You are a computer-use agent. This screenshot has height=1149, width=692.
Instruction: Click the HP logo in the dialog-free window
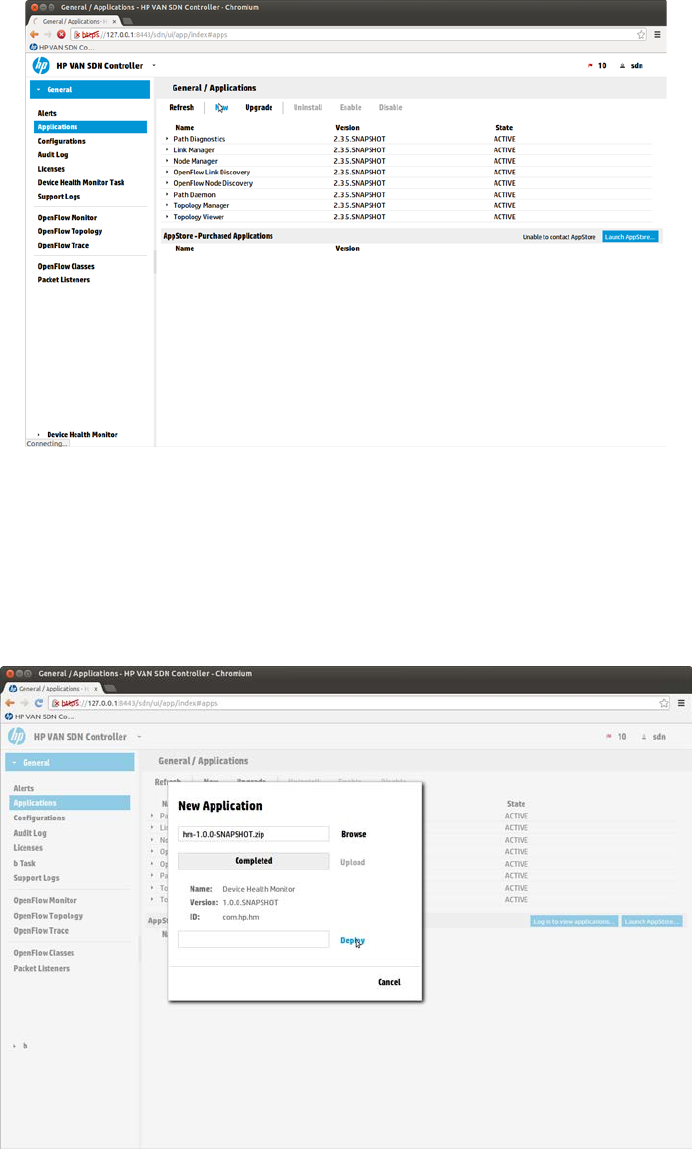[x=41, y=65]
